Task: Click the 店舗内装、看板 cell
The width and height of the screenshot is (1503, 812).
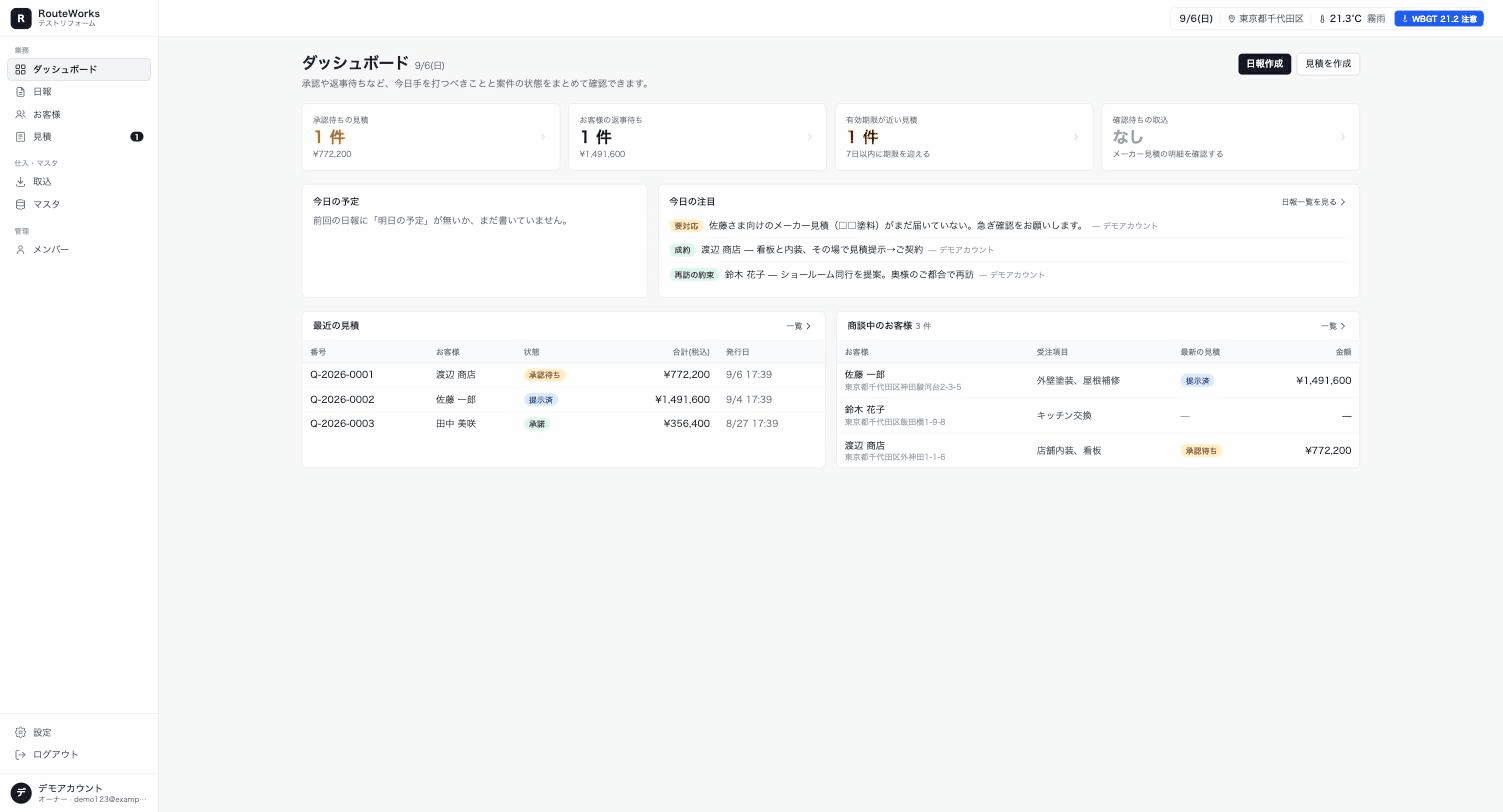Action: [1069, 451]
